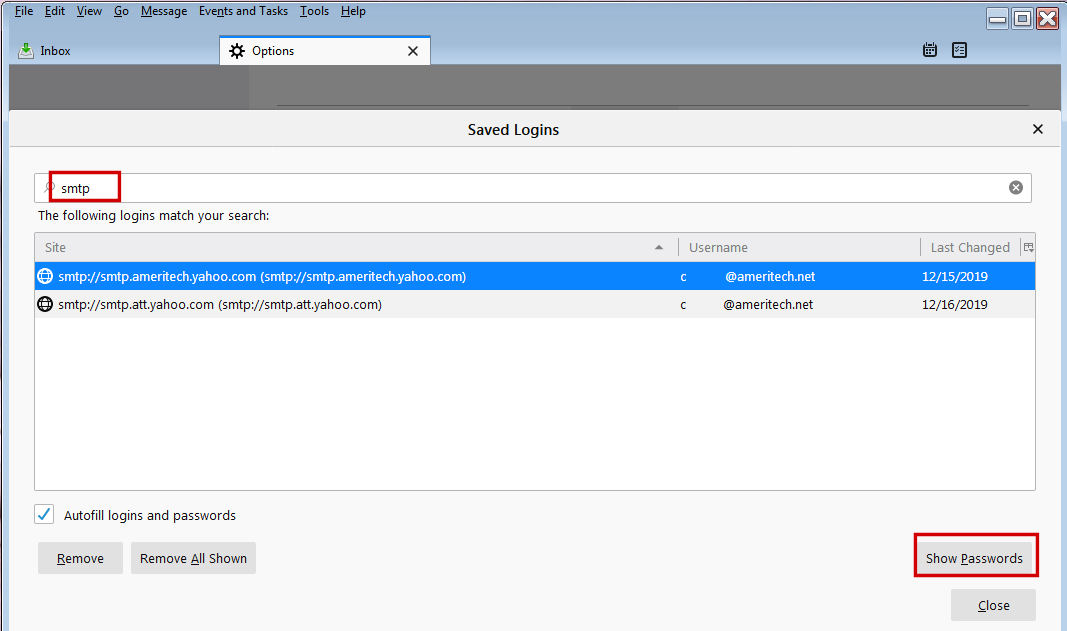Click into the smtp search field

click(533, 188)
